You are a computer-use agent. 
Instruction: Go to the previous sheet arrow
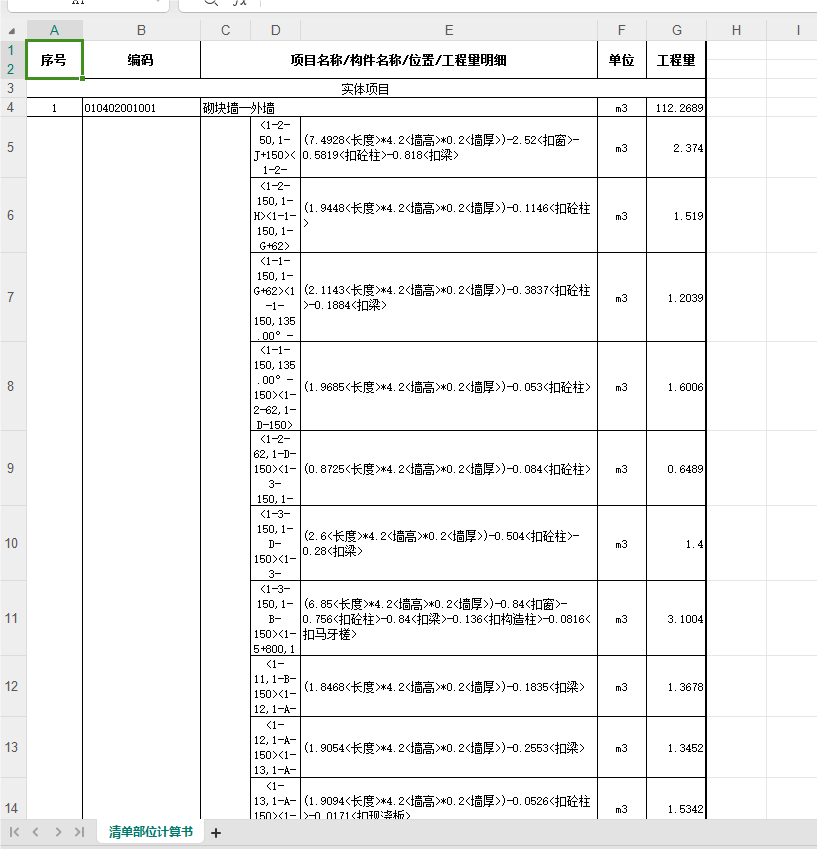click(x=36, y=832)
